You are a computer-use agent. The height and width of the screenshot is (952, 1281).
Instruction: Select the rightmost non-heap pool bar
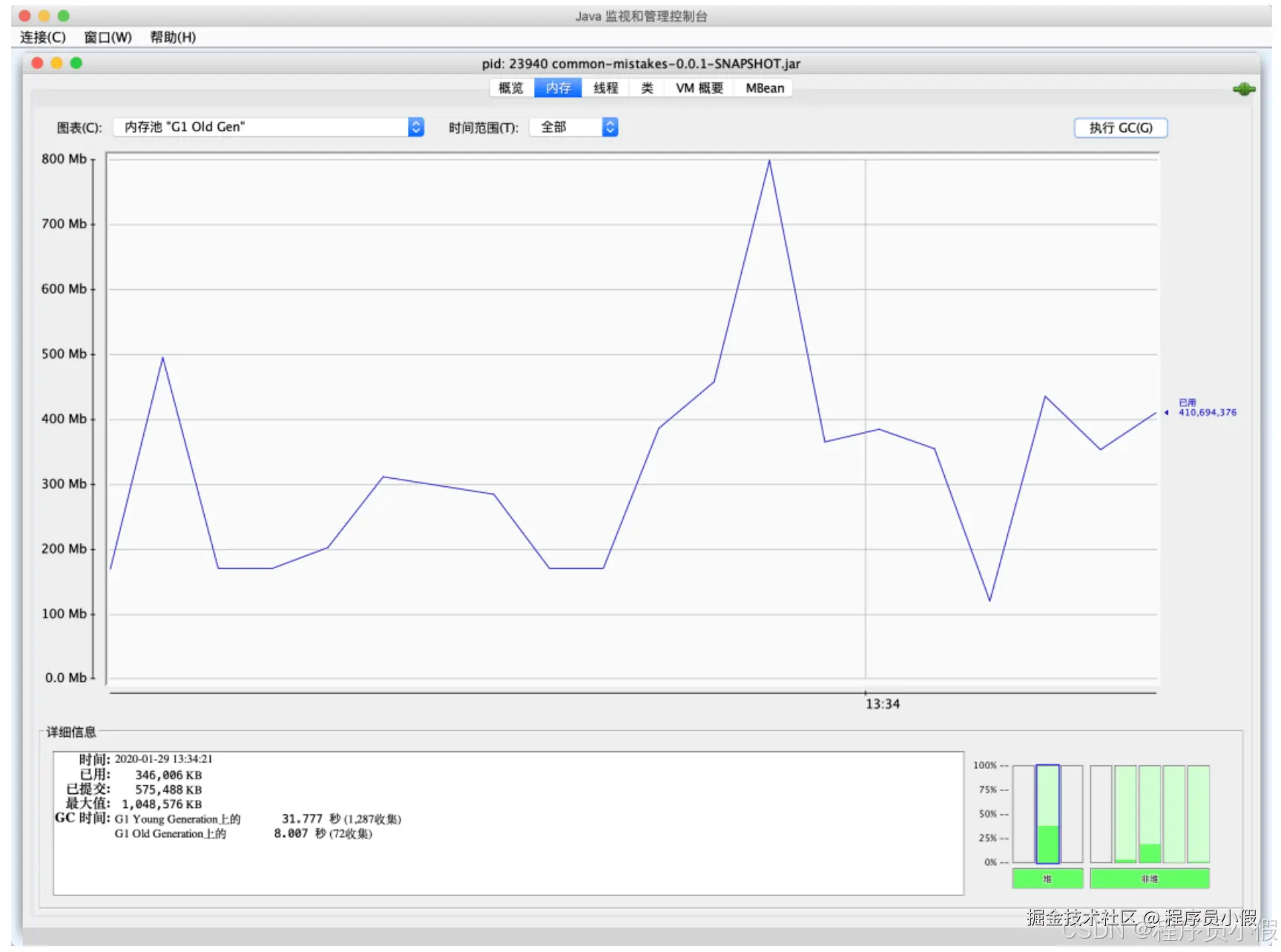coord(1199,814)
